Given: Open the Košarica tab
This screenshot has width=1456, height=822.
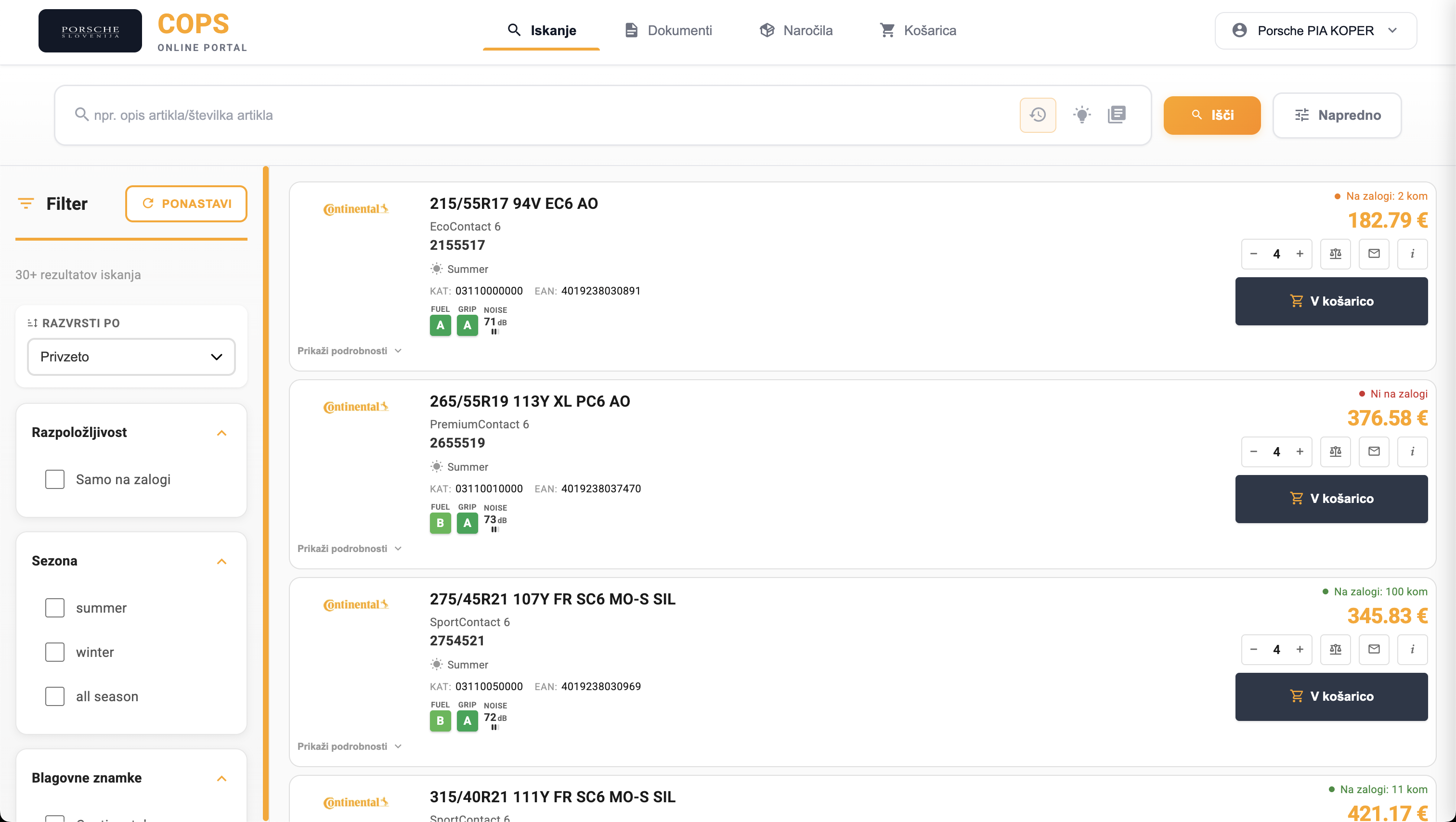Looking at the screenshot, I should tap(918, 30).
